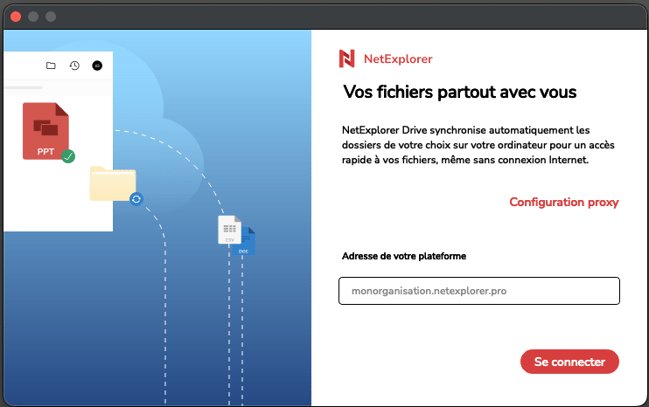Screen dimensions: 649x407
Task: Click the Se connecter button
Action: [570, 361]
